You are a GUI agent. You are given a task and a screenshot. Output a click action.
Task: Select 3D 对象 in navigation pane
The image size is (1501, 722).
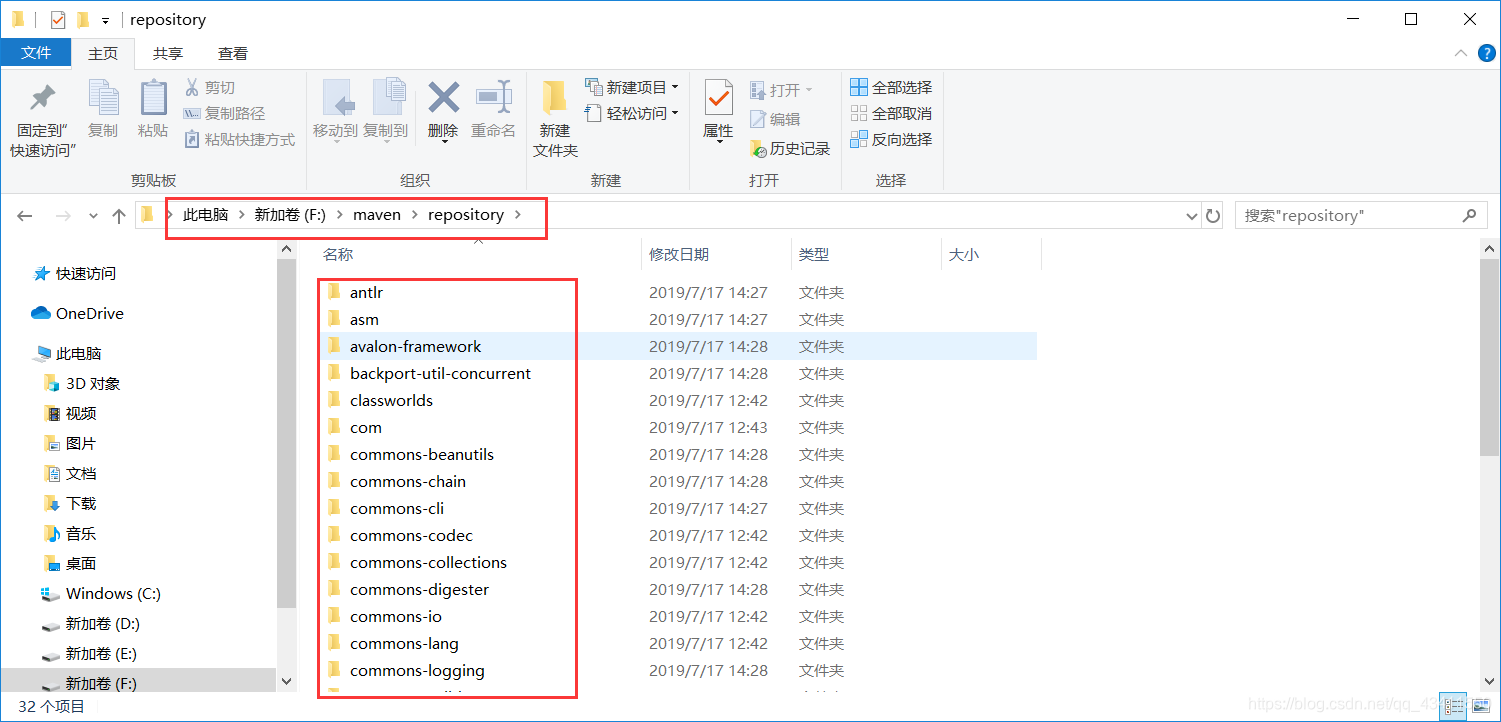tap(82, 384)
